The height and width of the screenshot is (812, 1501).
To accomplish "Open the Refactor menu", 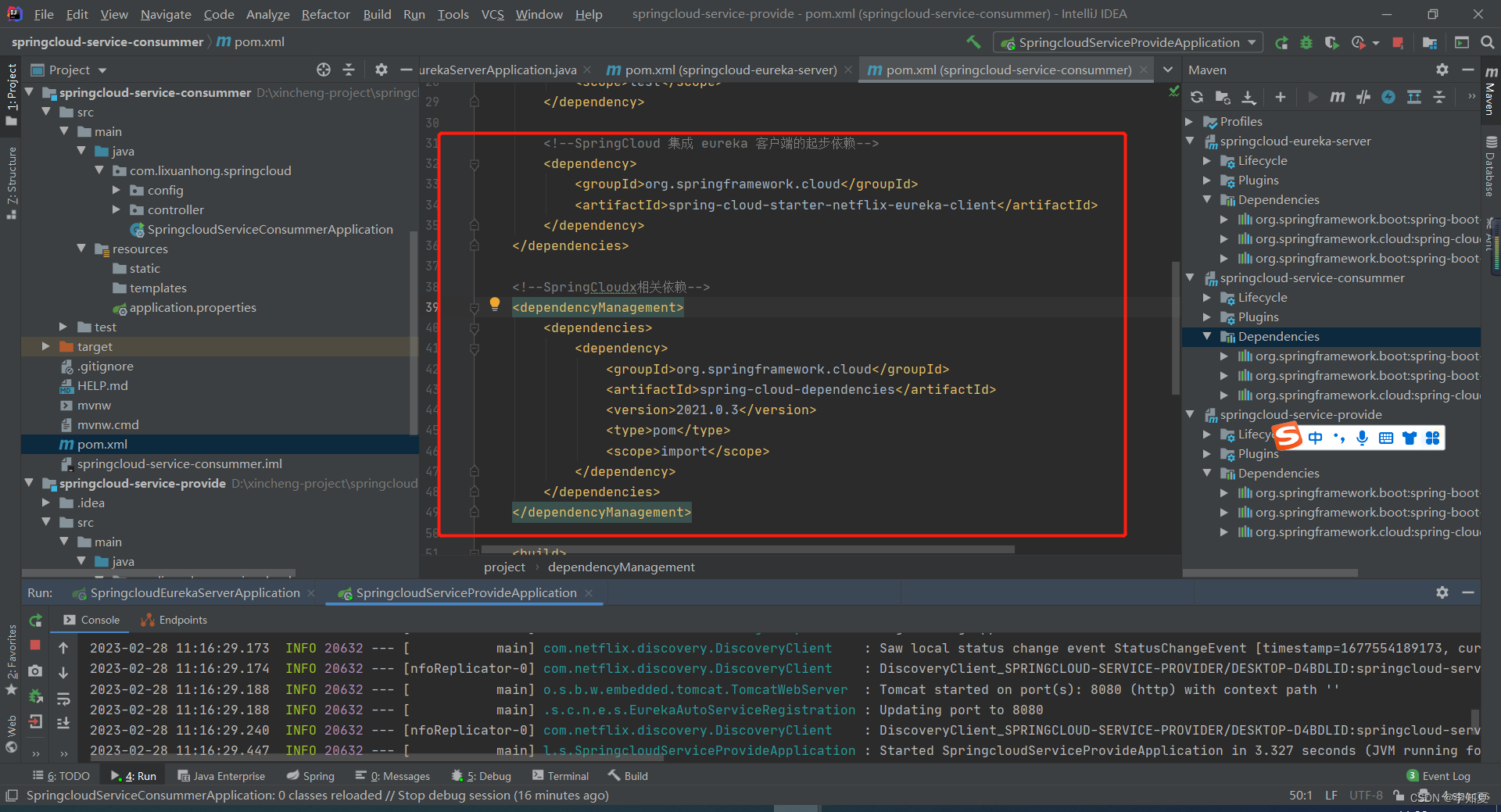I will (325, 14).
